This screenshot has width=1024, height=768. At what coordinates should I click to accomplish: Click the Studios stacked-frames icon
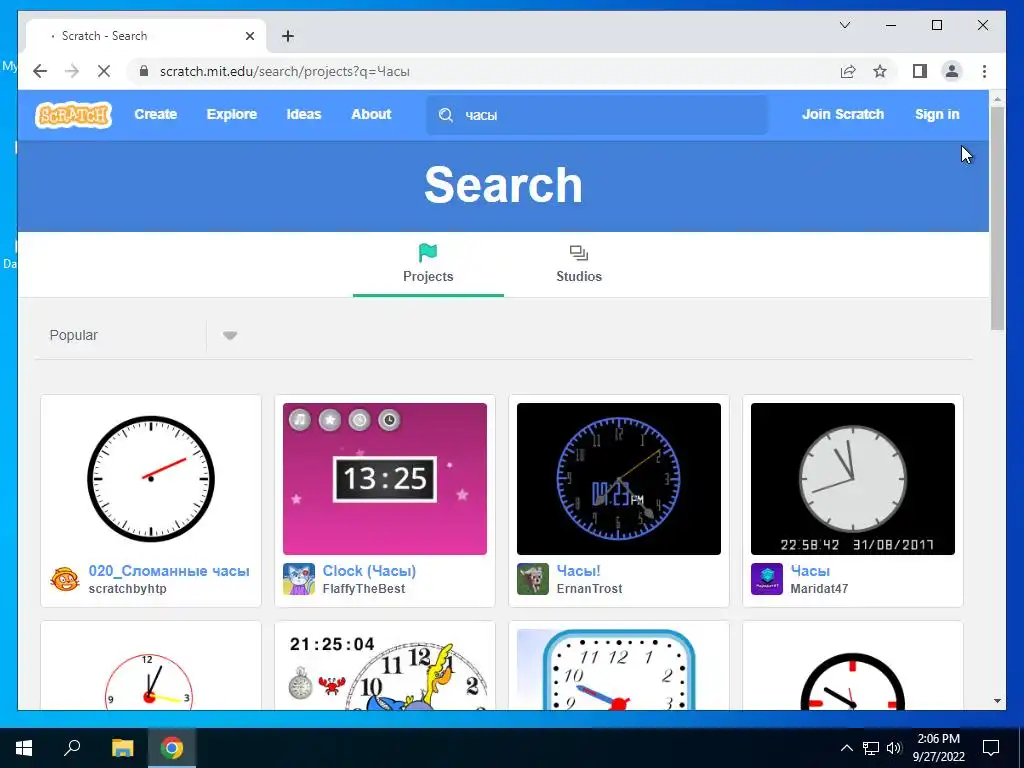coord(579,253)
